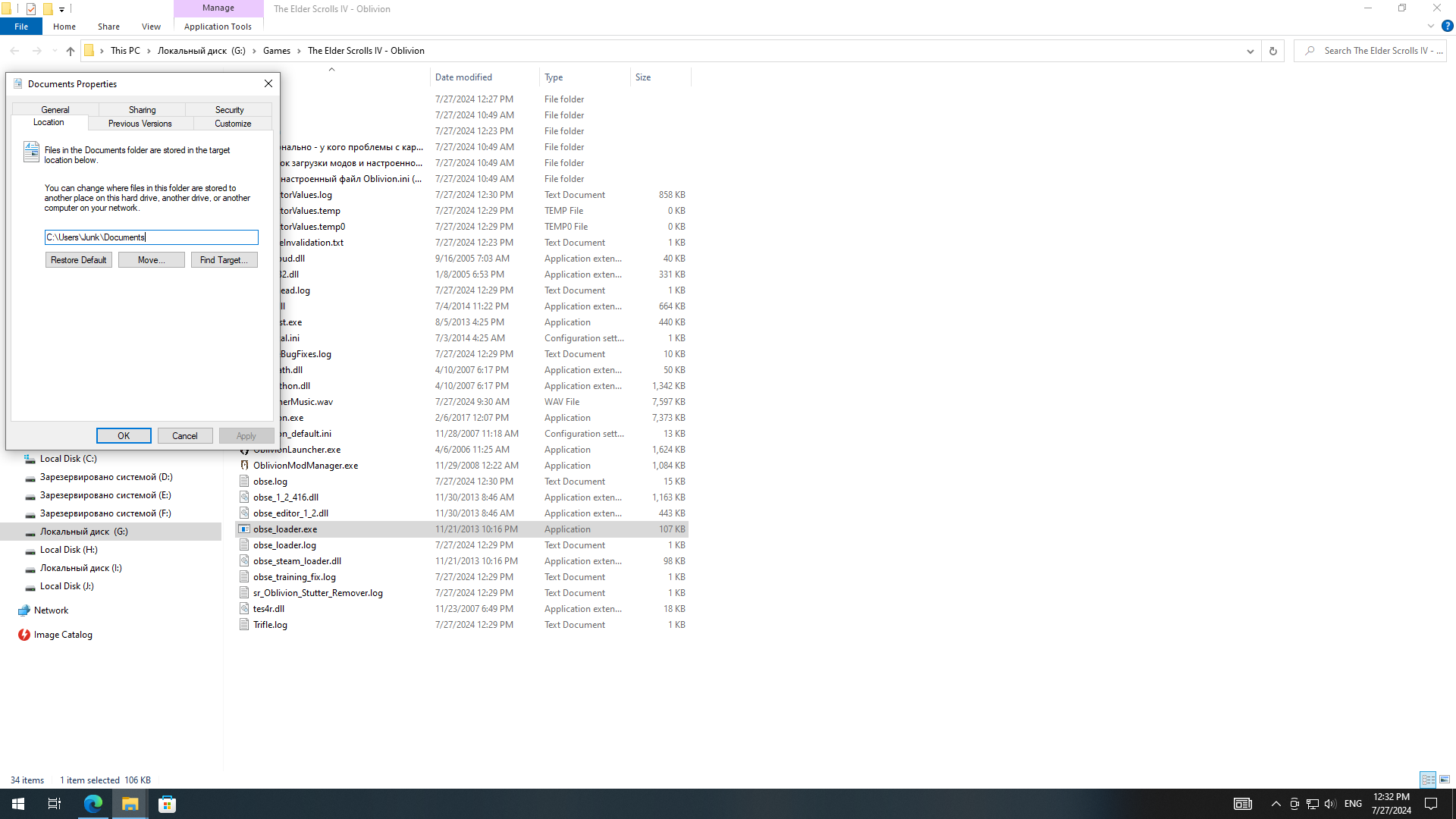The height and width of the screenshot is (819, 1456).
Task: Open the Previous Versions tab
Action: tap(140, 124)
